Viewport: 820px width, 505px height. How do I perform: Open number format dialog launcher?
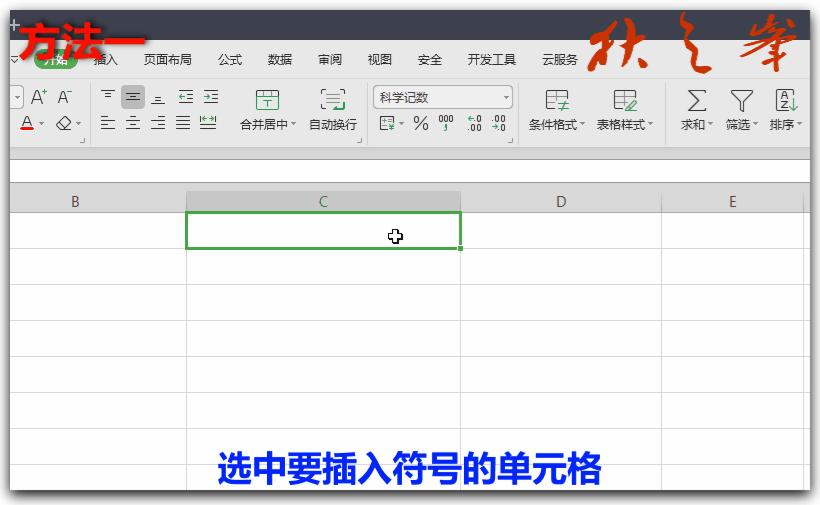pyautogui.click(x=510, y=140)
